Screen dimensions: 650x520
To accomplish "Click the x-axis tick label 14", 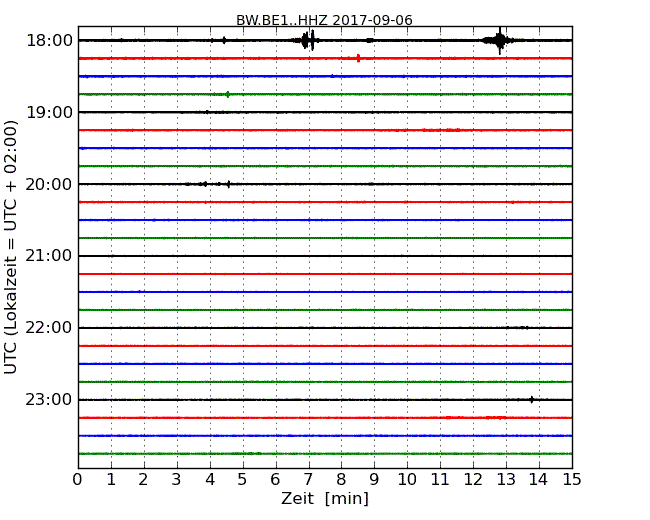I will pyautogui.click(x=539, y=480).
